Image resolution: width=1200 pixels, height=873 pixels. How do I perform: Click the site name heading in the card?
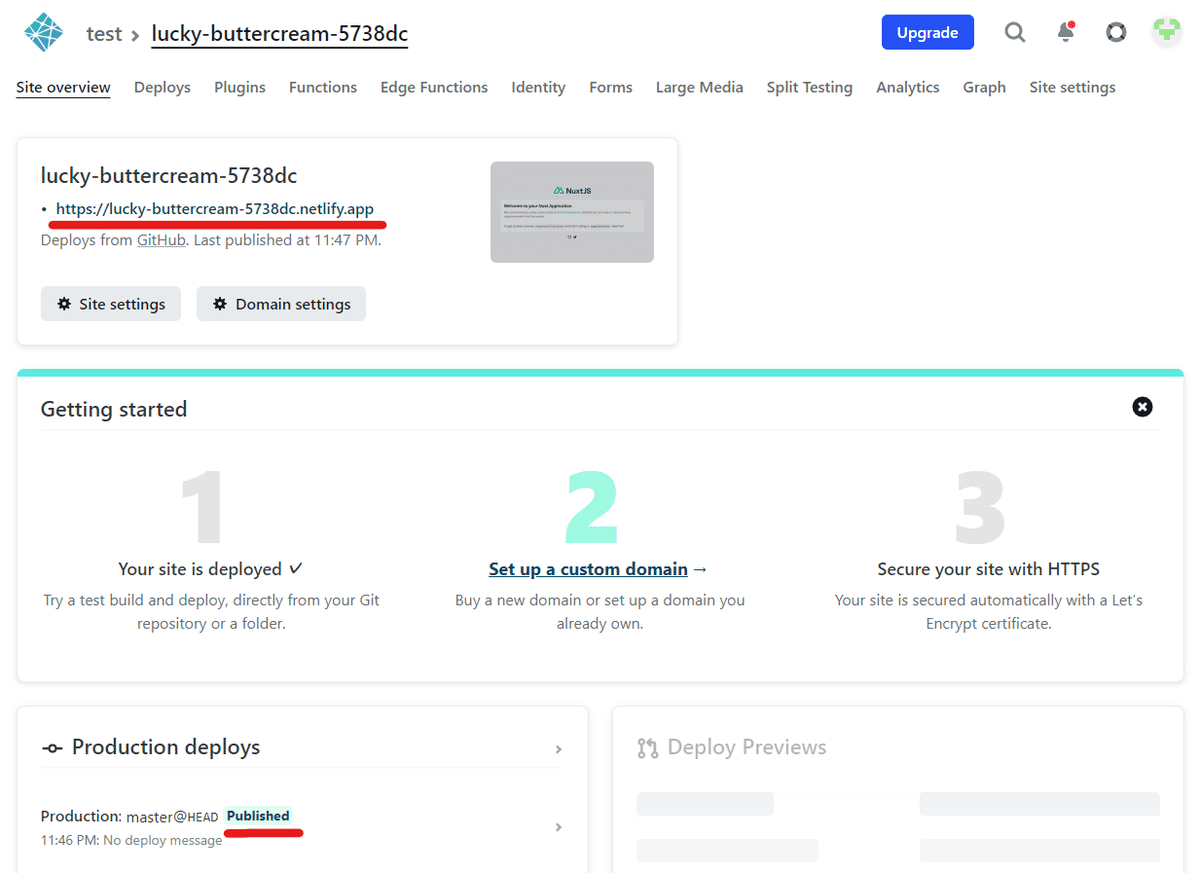(x=169, y=176)
